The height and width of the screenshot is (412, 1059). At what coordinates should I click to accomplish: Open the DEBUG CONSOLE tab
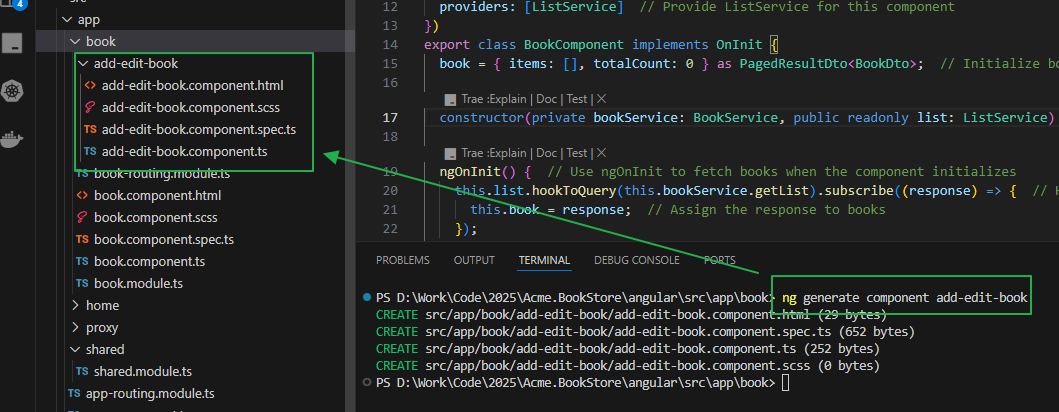637,260
